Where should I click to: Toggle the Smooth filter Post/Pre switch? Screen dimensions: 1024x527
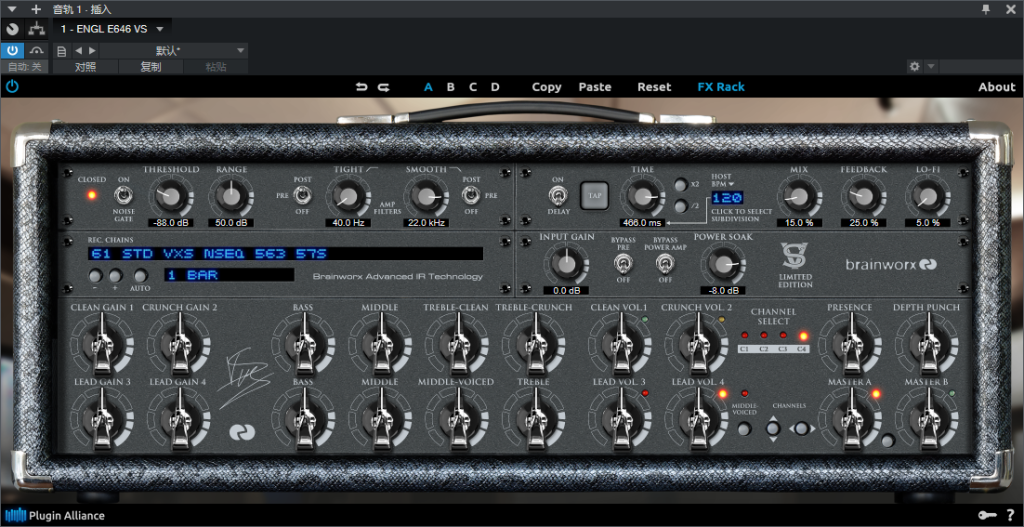pyautogui.click(x=470, y=195)
